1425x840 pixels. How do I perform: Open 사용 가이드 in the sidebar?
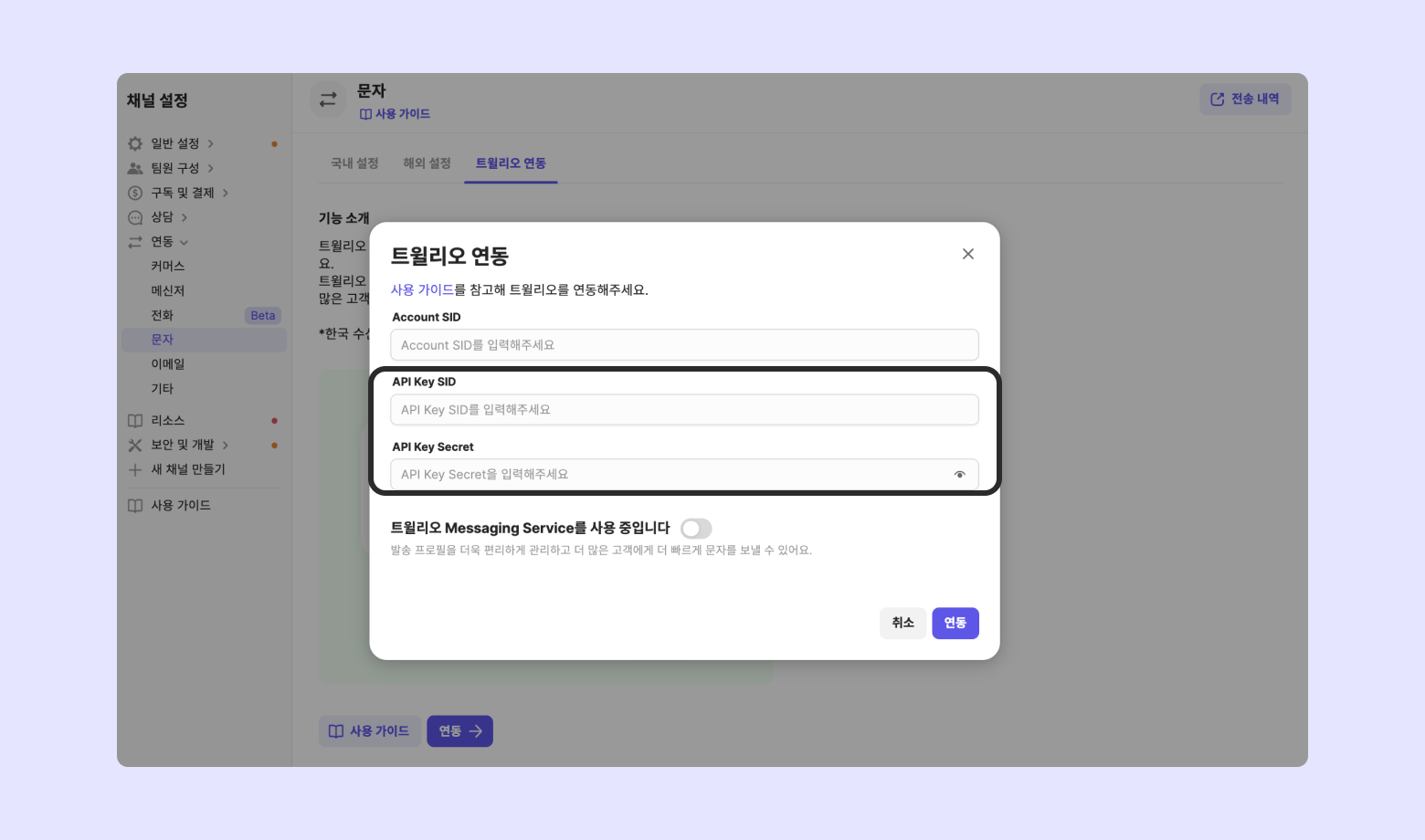[181, 506]
